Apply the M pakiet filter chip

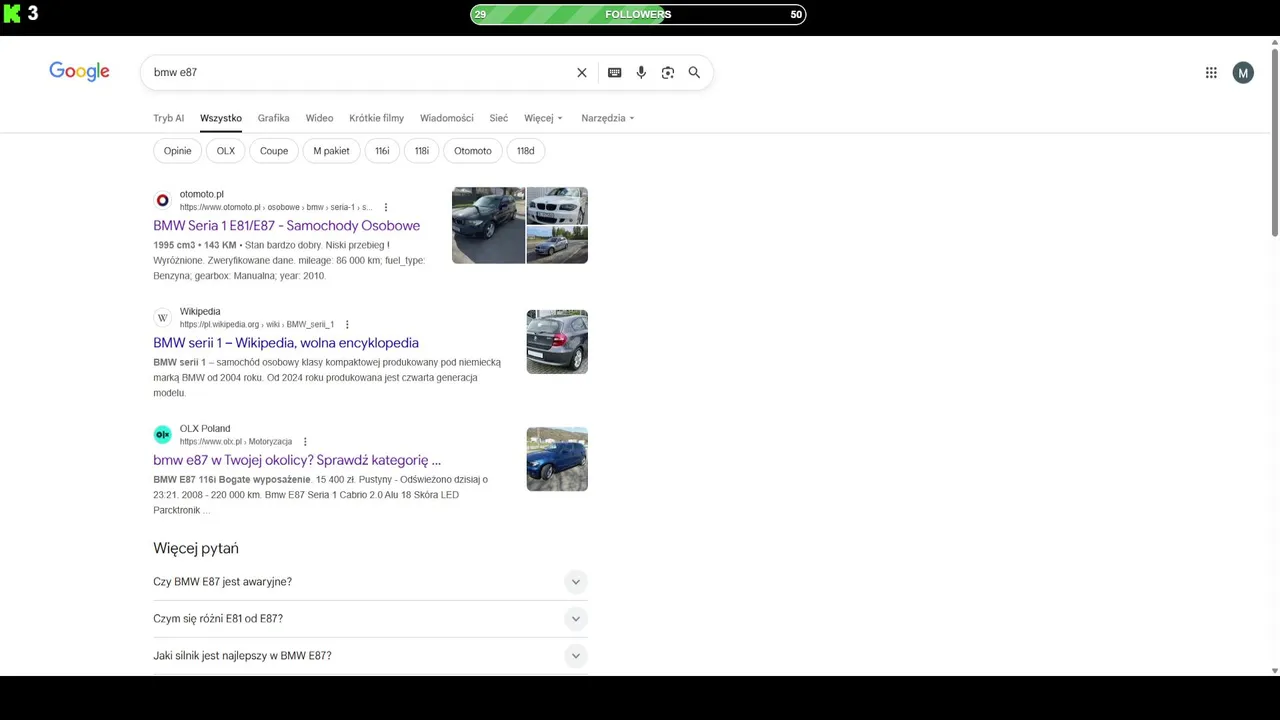(x=331, y=151)
